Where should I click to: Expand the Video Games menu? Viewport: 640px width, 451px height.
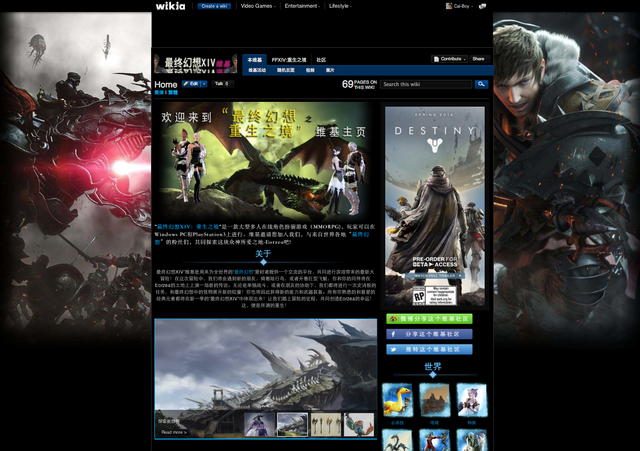pos(258,6)
